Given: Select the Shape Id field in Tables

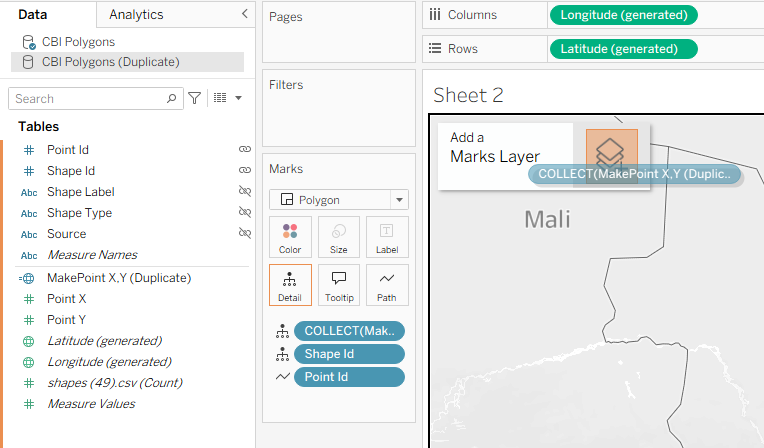Looking at the screenshot, I should [71, 171].
